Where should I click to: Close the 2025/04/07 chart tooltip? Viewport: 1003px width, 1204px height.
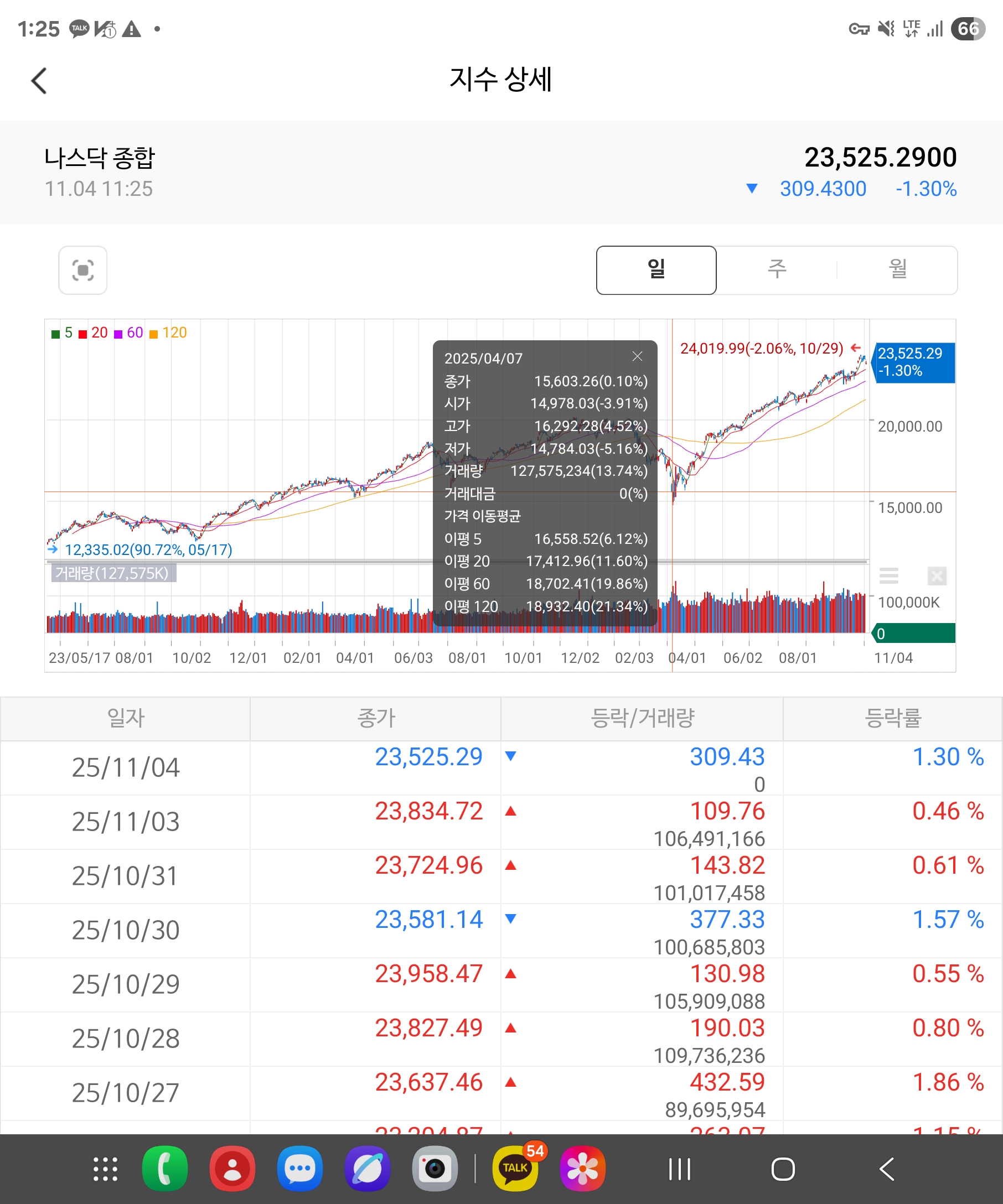click(637, 357)
